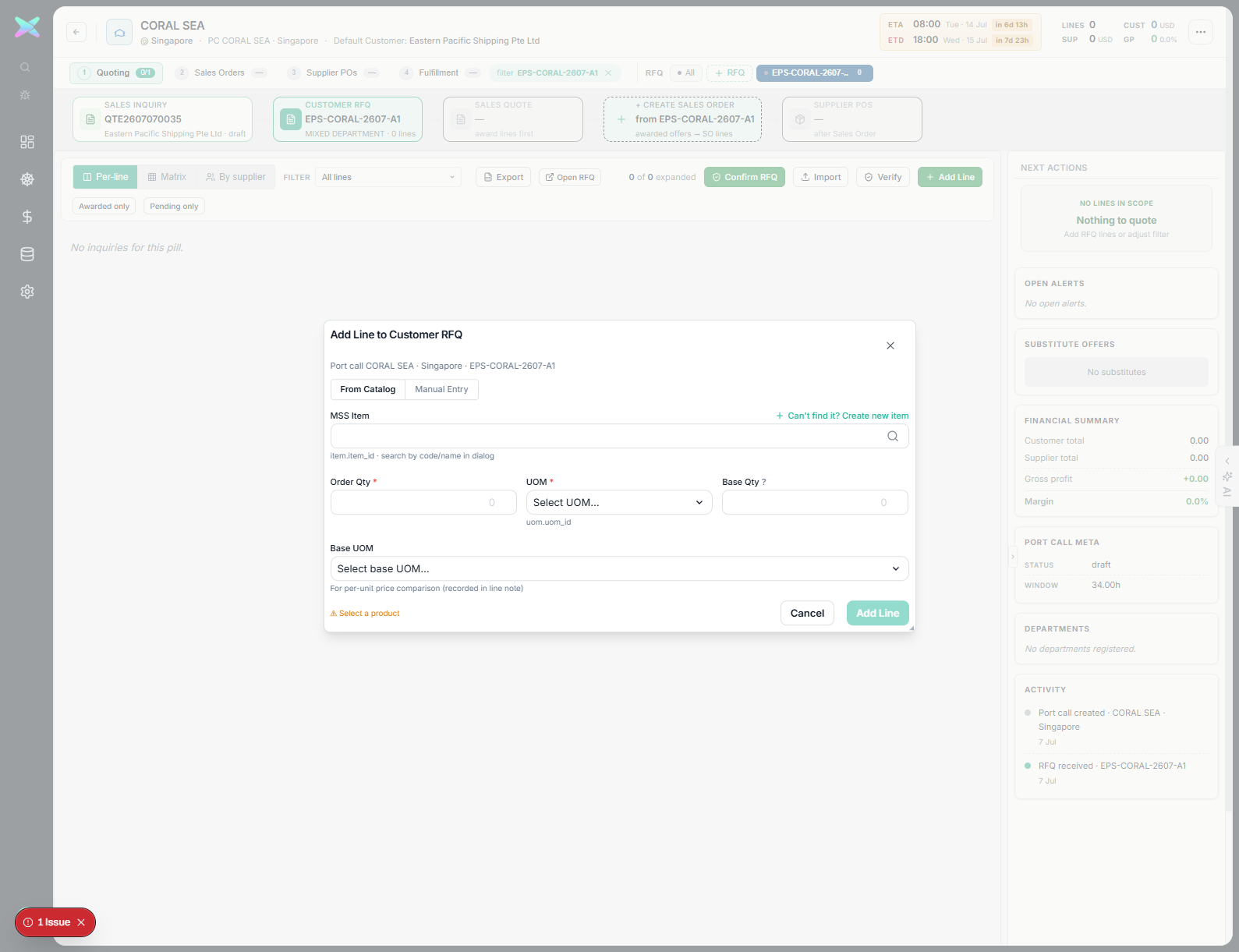Open the Supplier POs stage tab
The height and width of the screenshot is (952, 1239).
332,73
